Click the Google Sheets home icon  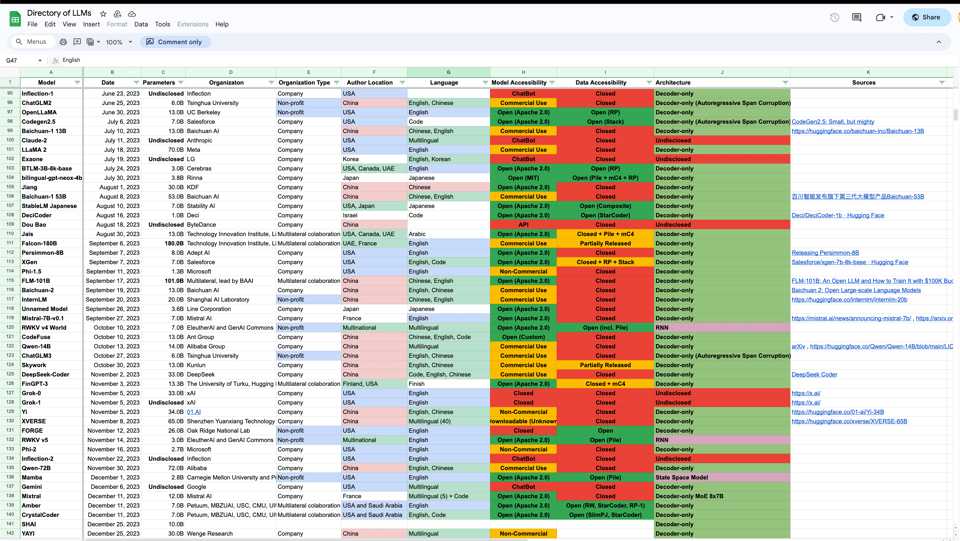coord(15,18)
